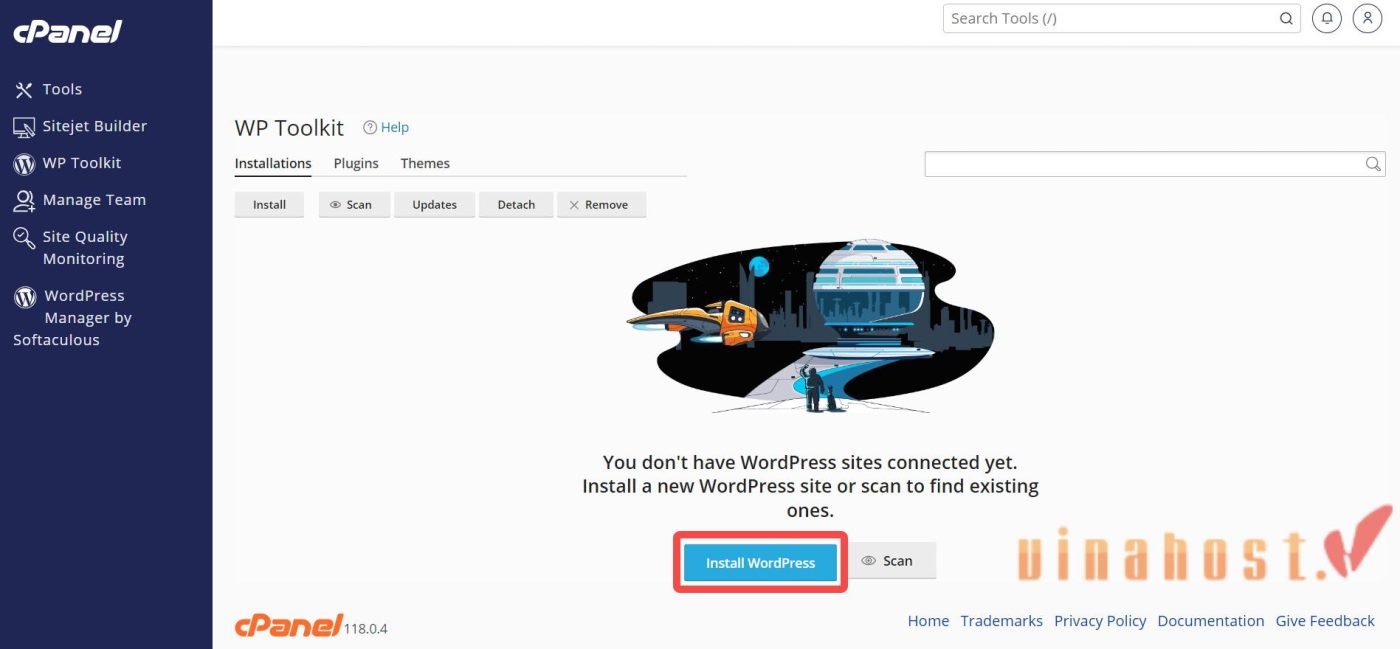Viewport: 1400px width, 649px height.
Task: Click the Manage Team person icon
Action: click(24, 201)
